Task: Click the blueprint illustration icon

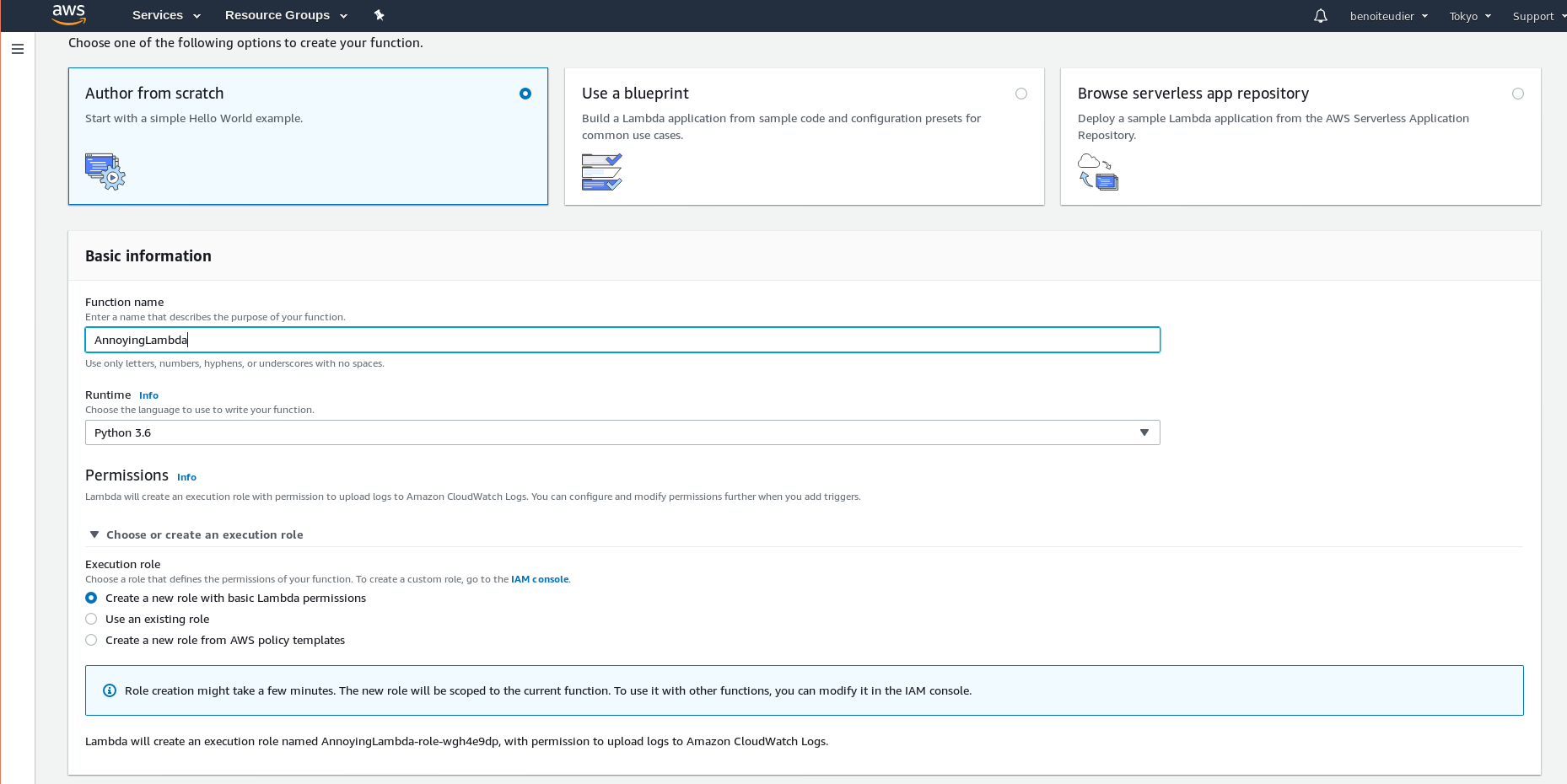Action: 601,172
